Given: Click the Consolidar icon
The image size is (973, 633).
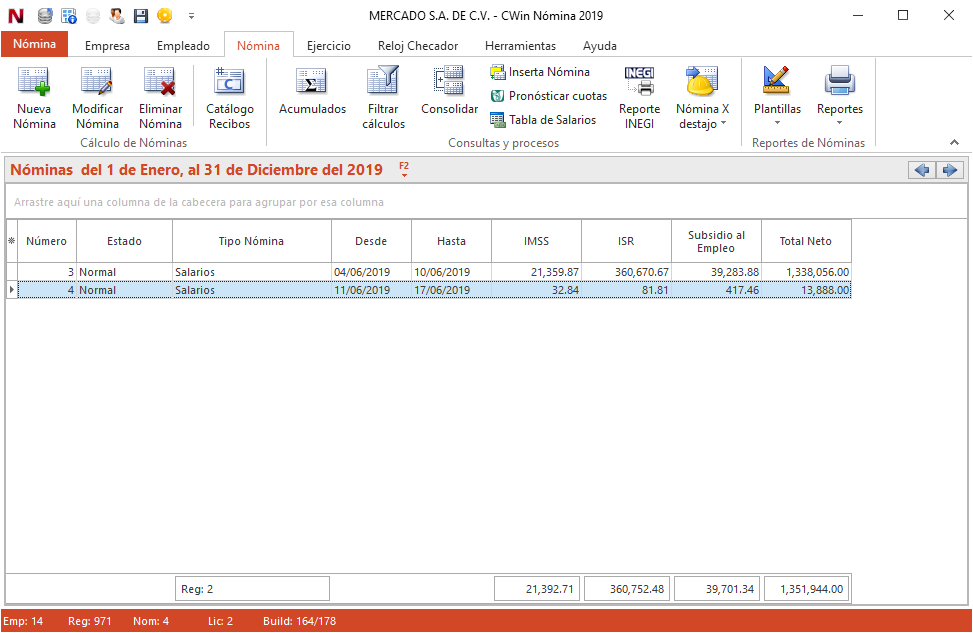Looking at the screenshot, I should (449, 82).
